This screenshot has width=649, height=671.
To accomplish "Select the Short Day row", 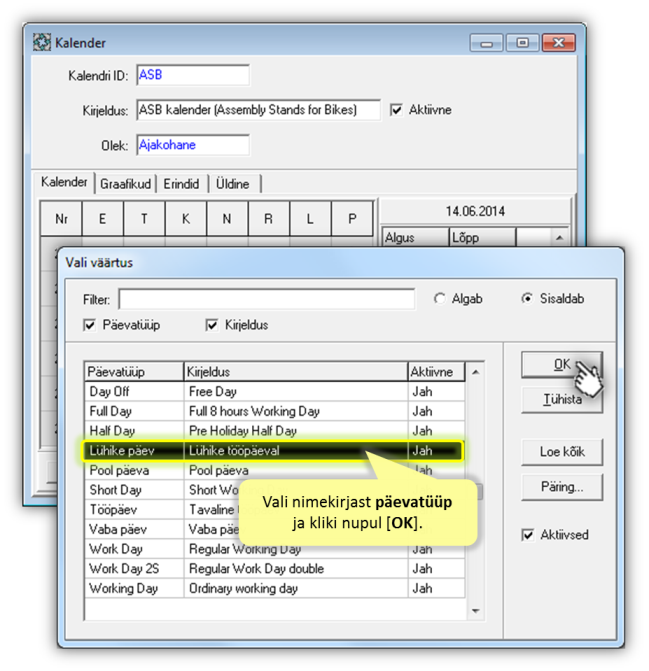I will pyautogui.click(x=275, y=490).
